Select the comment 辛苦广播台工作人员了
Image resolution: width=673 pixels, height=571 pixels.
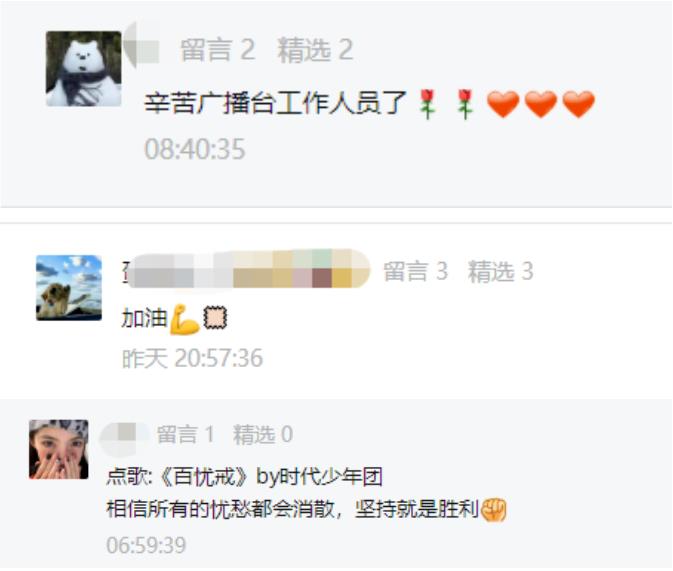(275, 103)
